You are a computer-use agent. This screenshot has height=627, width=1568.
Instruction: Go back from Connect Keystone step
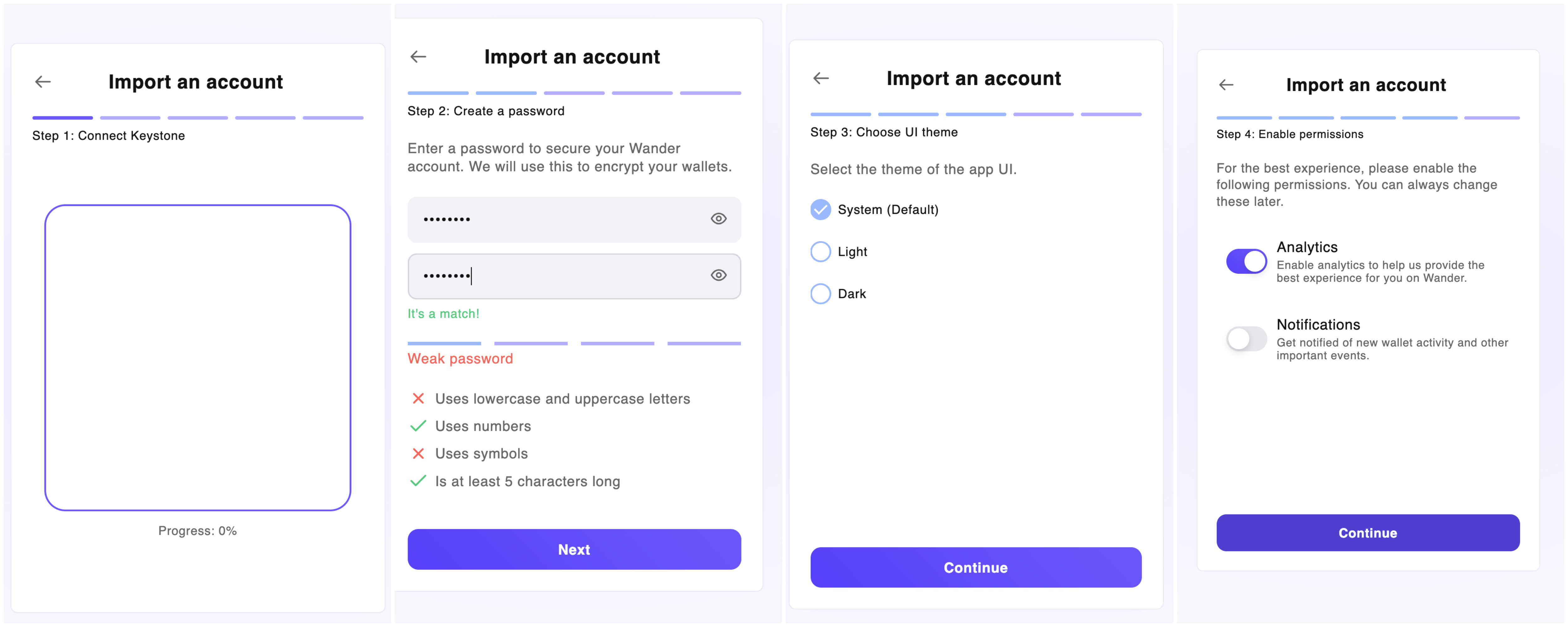coord(43,82)
